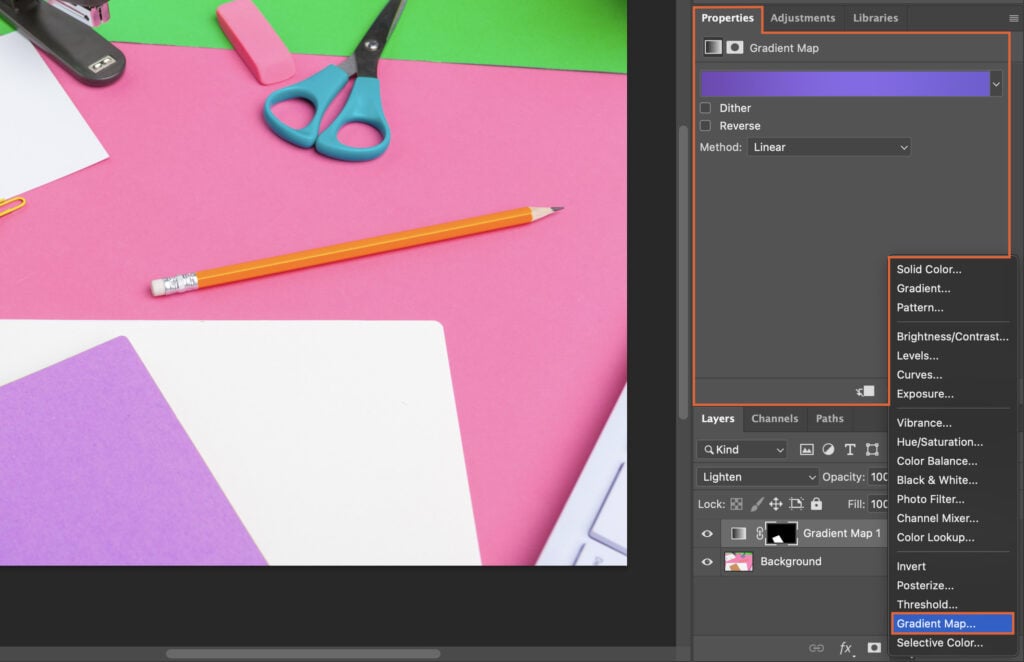This screenshot has height=662, width=1024.
Task: Switch to the Channels tab
Action: point(774,419)
